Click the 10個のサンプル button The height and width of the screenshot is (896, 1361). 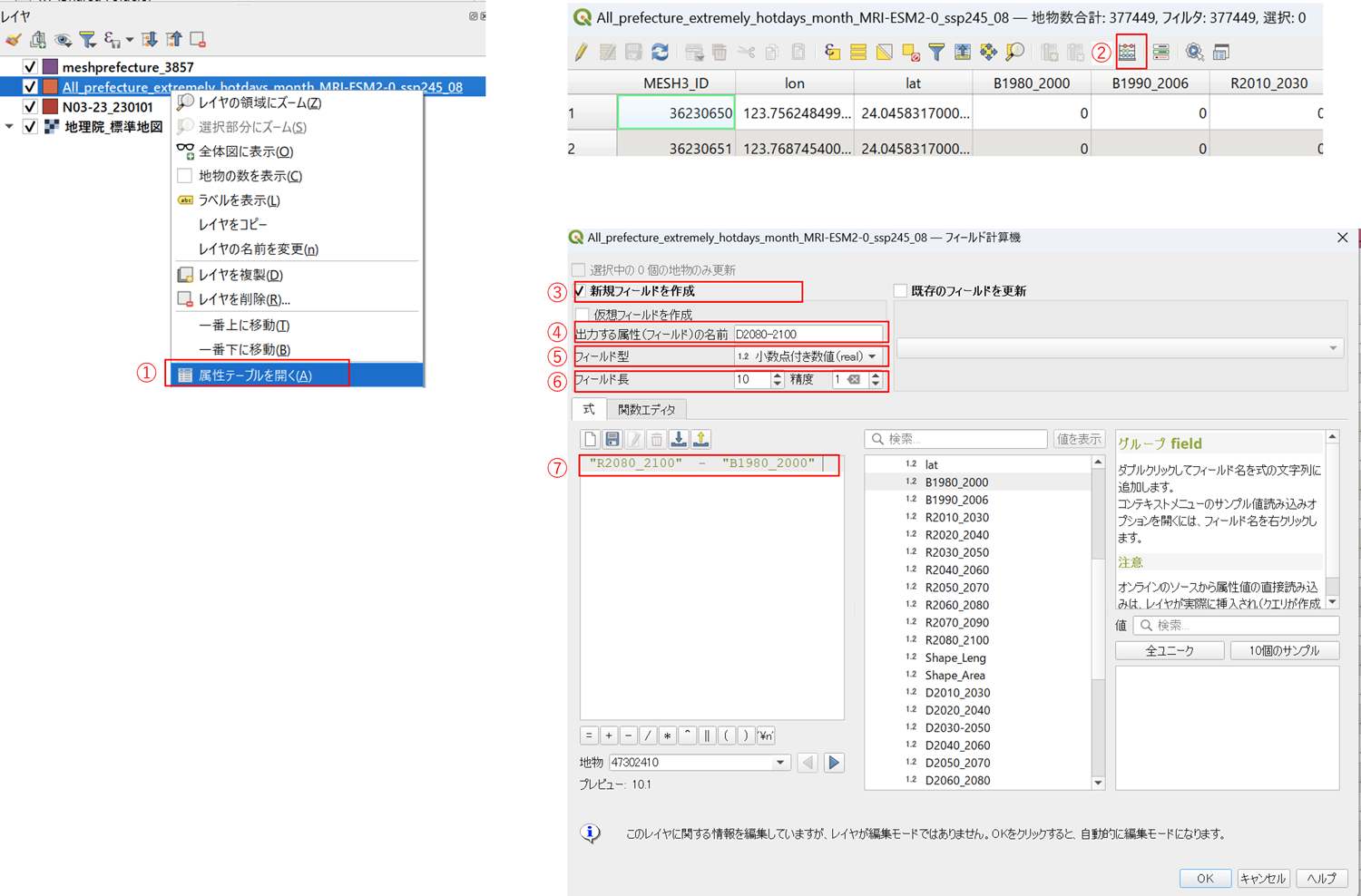point(1283,650)
